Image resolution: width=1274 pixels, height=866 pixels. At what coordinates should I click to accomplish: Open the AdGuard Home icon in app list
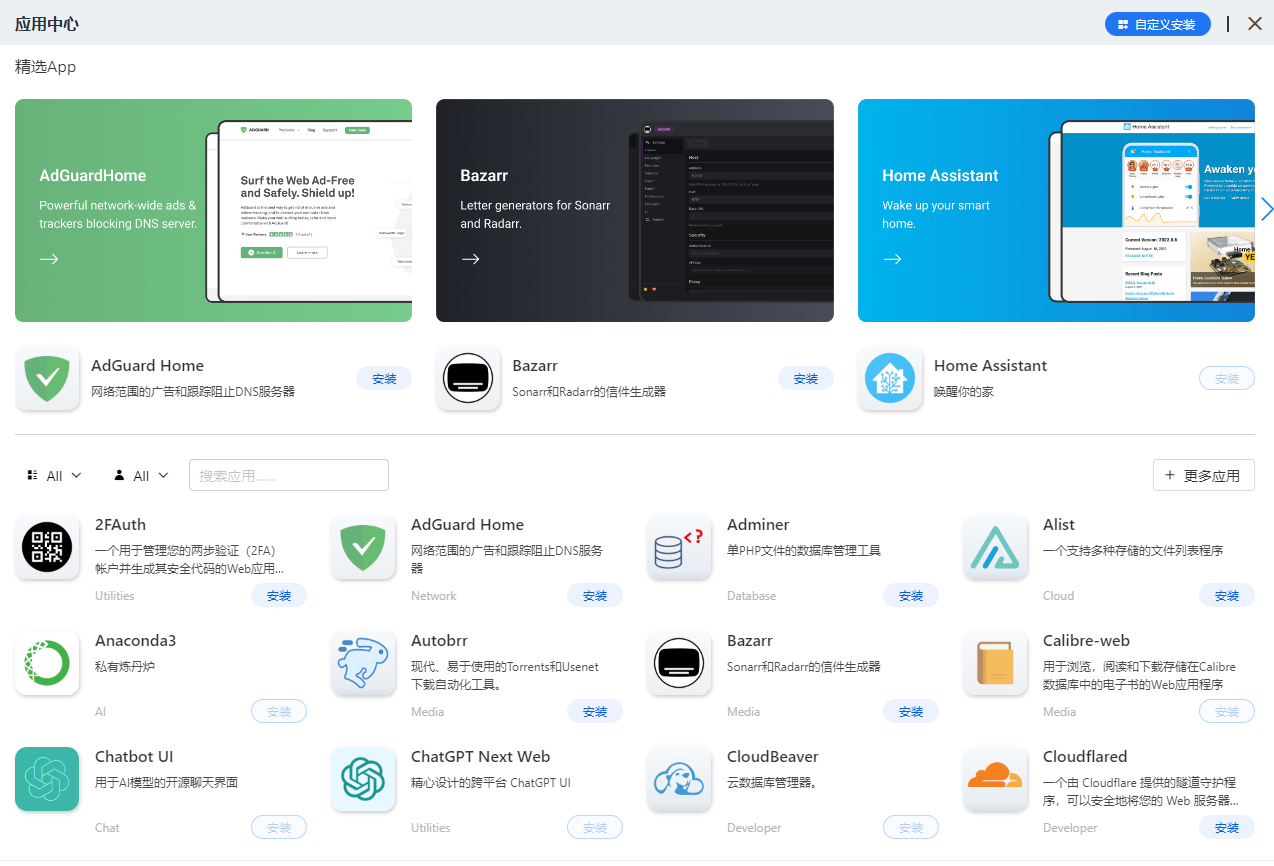point(363,547)
